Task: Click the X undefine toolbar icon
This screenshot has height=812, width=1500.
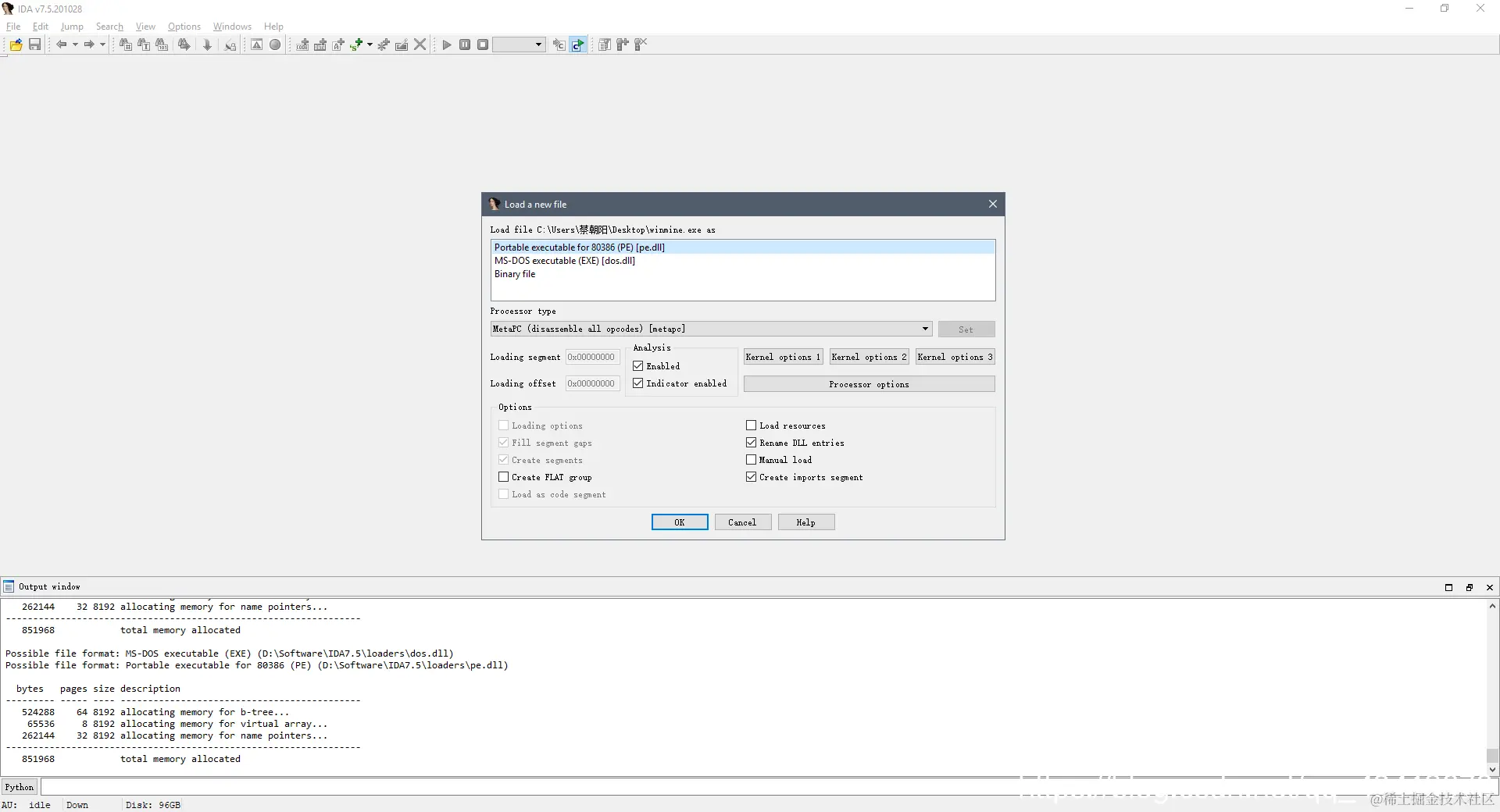Action: coord(420,45)
